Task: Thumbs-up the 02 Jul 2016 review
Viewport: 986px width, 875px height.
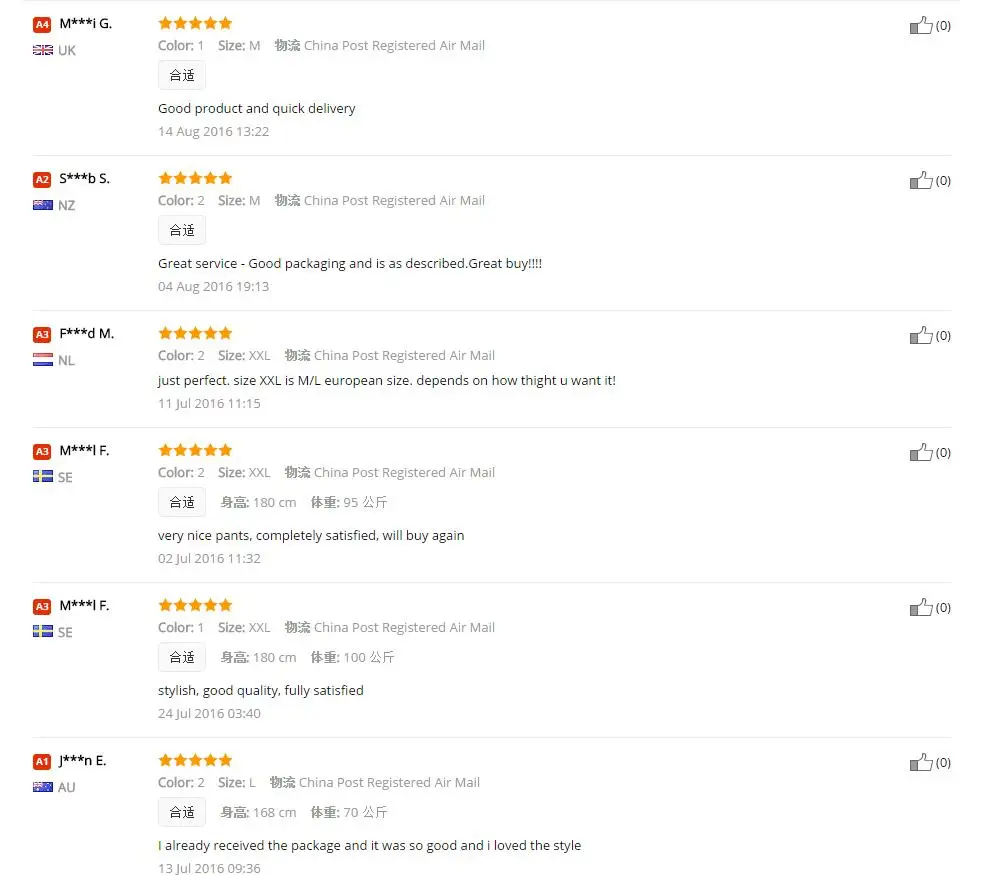Action: [921, 452]
